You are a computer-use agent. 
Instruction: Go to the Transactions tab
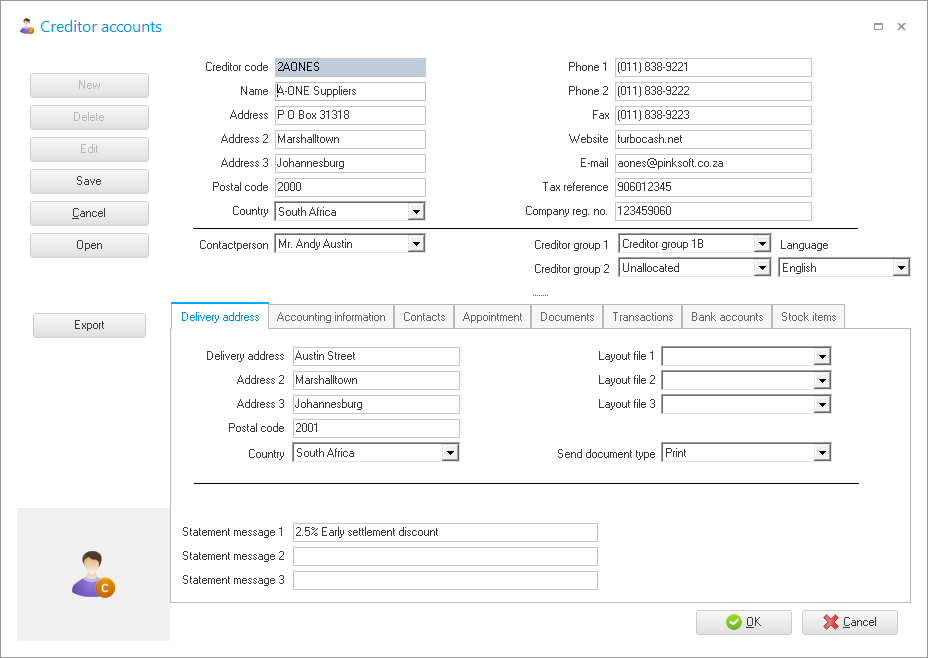pyautogui.click(x=643, y=317)
